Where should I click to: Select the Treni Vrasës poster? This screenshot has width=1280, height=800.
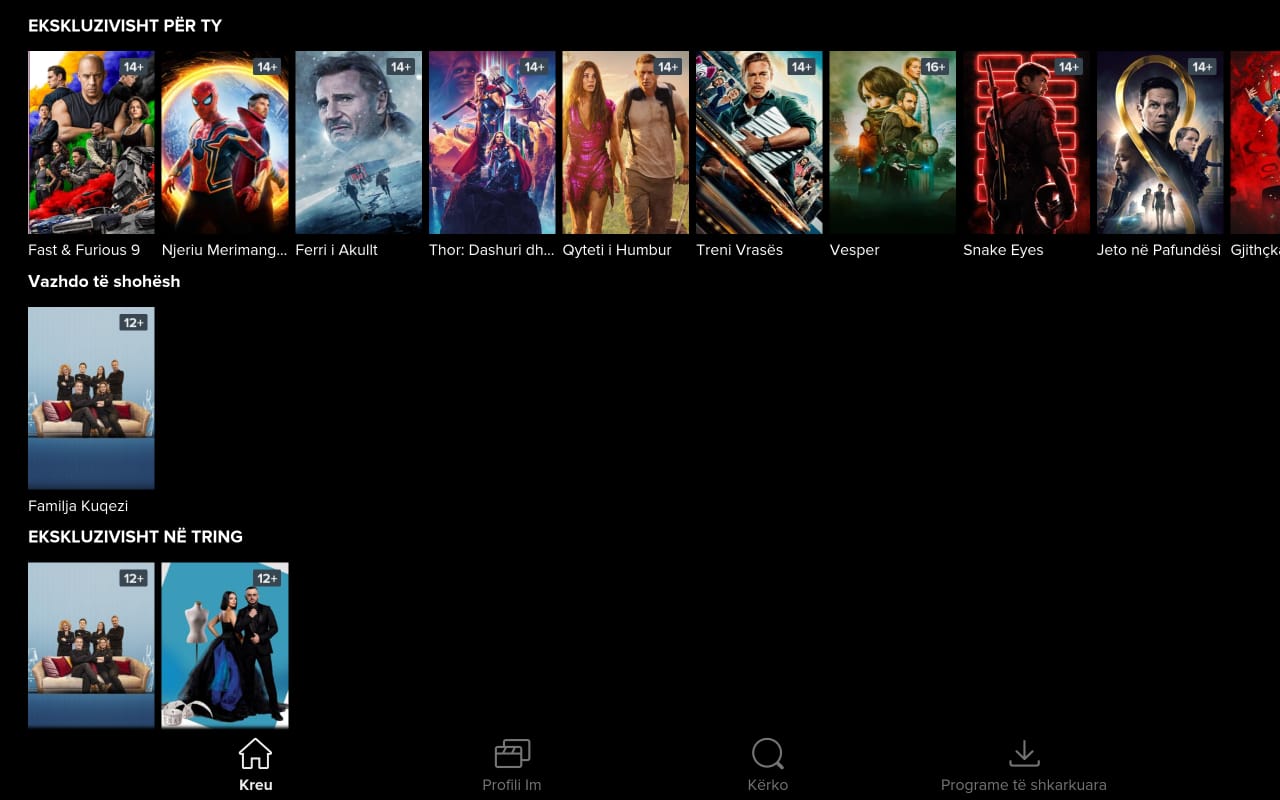click(x=759, y=143)
